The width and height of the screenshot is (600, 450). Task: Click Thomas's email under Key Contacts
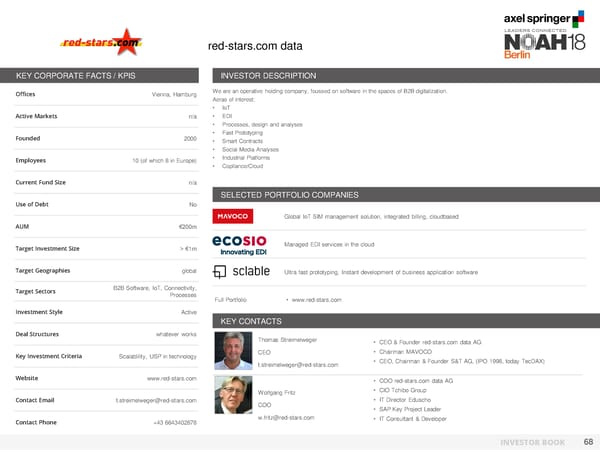(298, 365)
